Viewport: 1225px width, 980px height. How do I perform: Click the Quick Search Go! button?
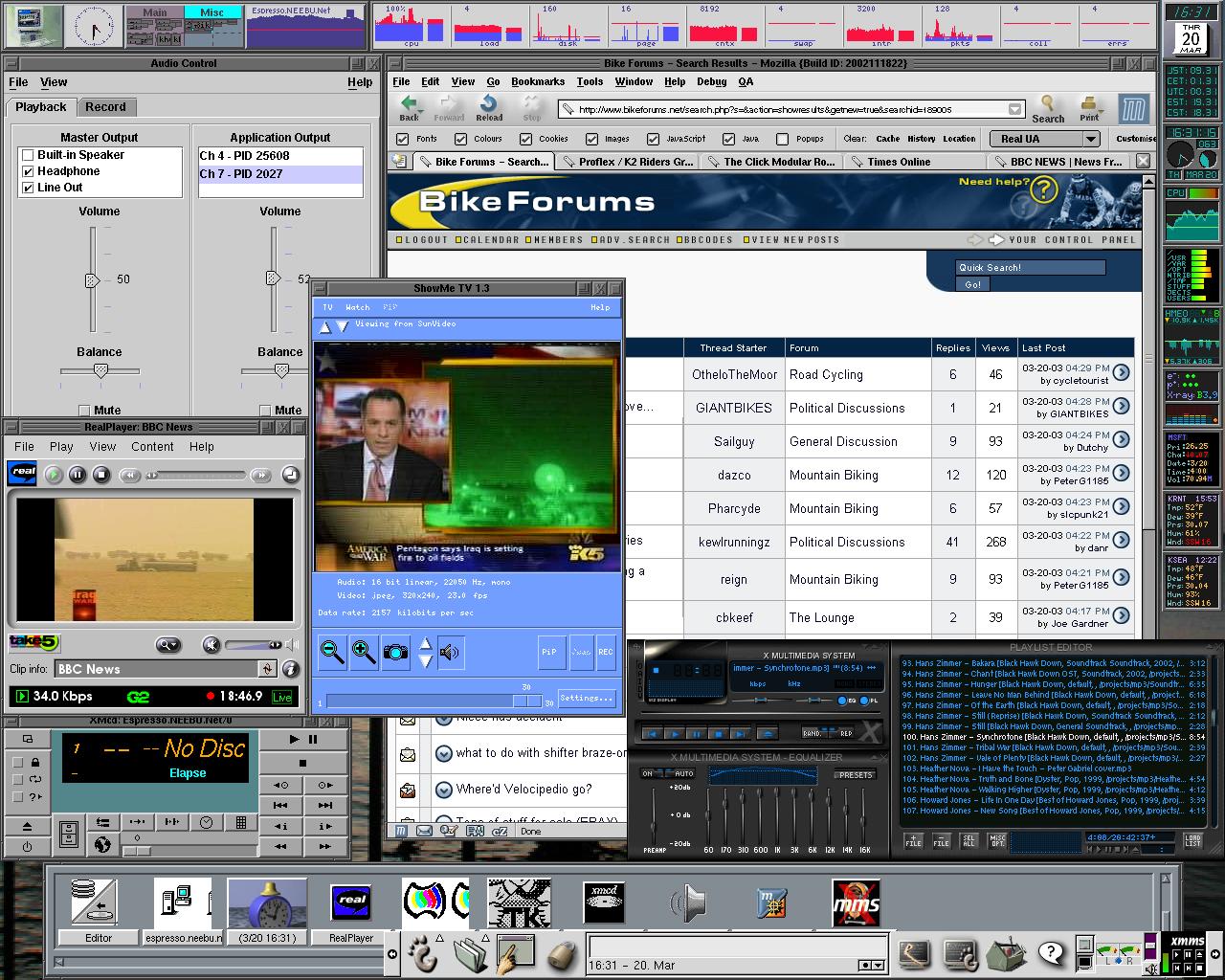point(972,284)
